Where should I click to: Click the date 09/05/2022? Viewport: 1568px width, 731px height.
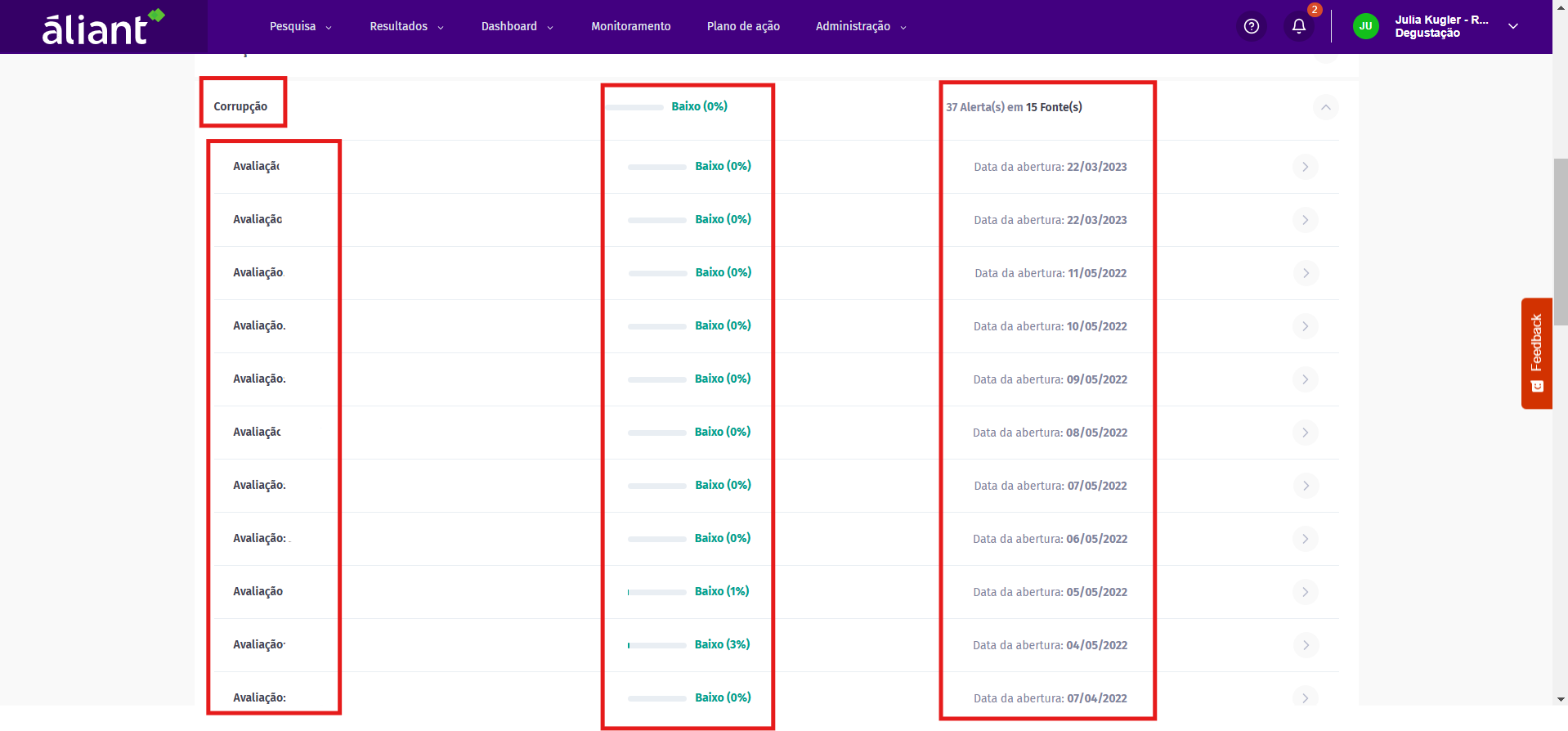(x=1097, y=379)
